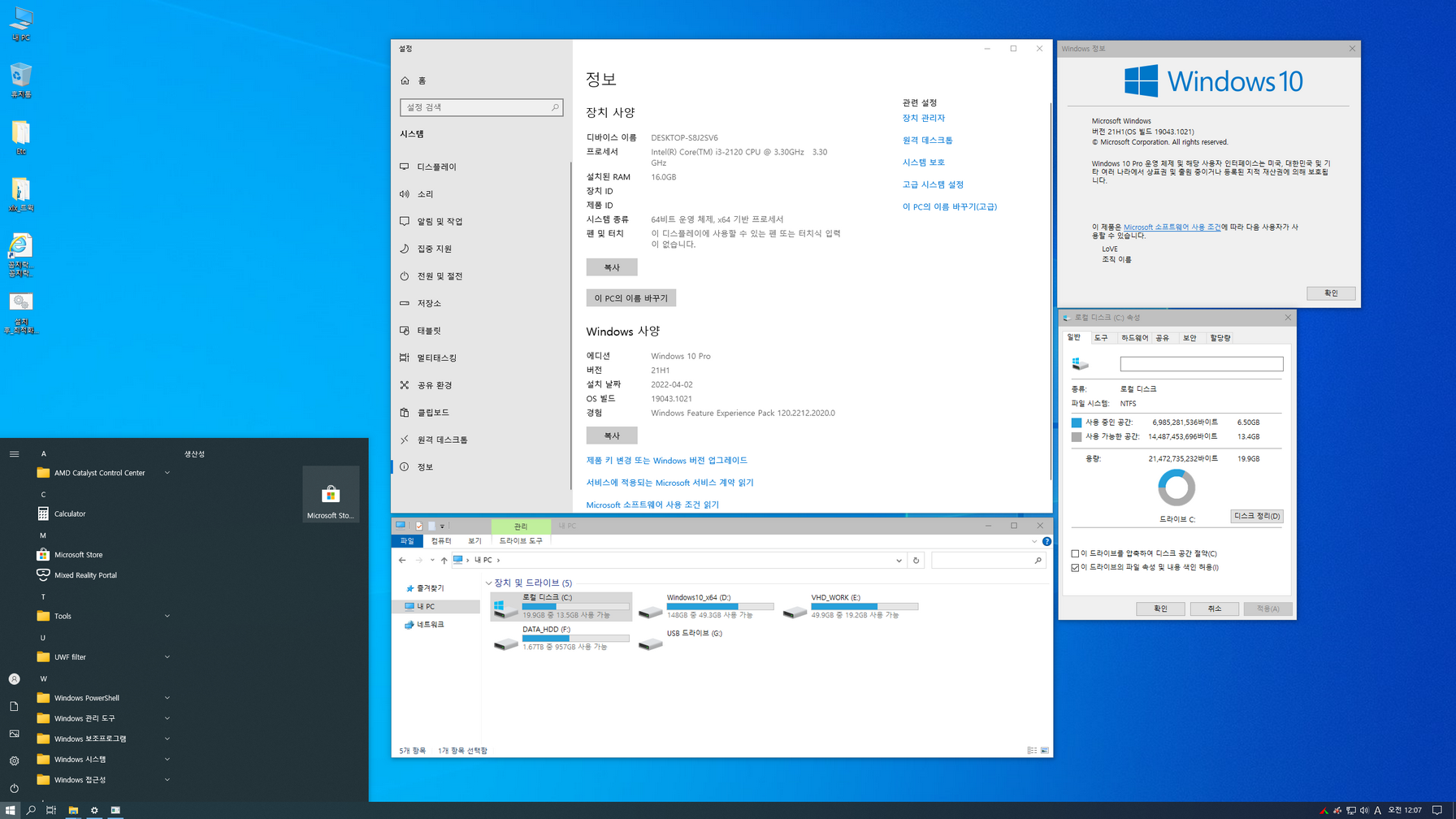Uncheck the allow file indexing checkbox
Screen dimensions: 1456x819
pyautogui.click(x=1075, y=568)
